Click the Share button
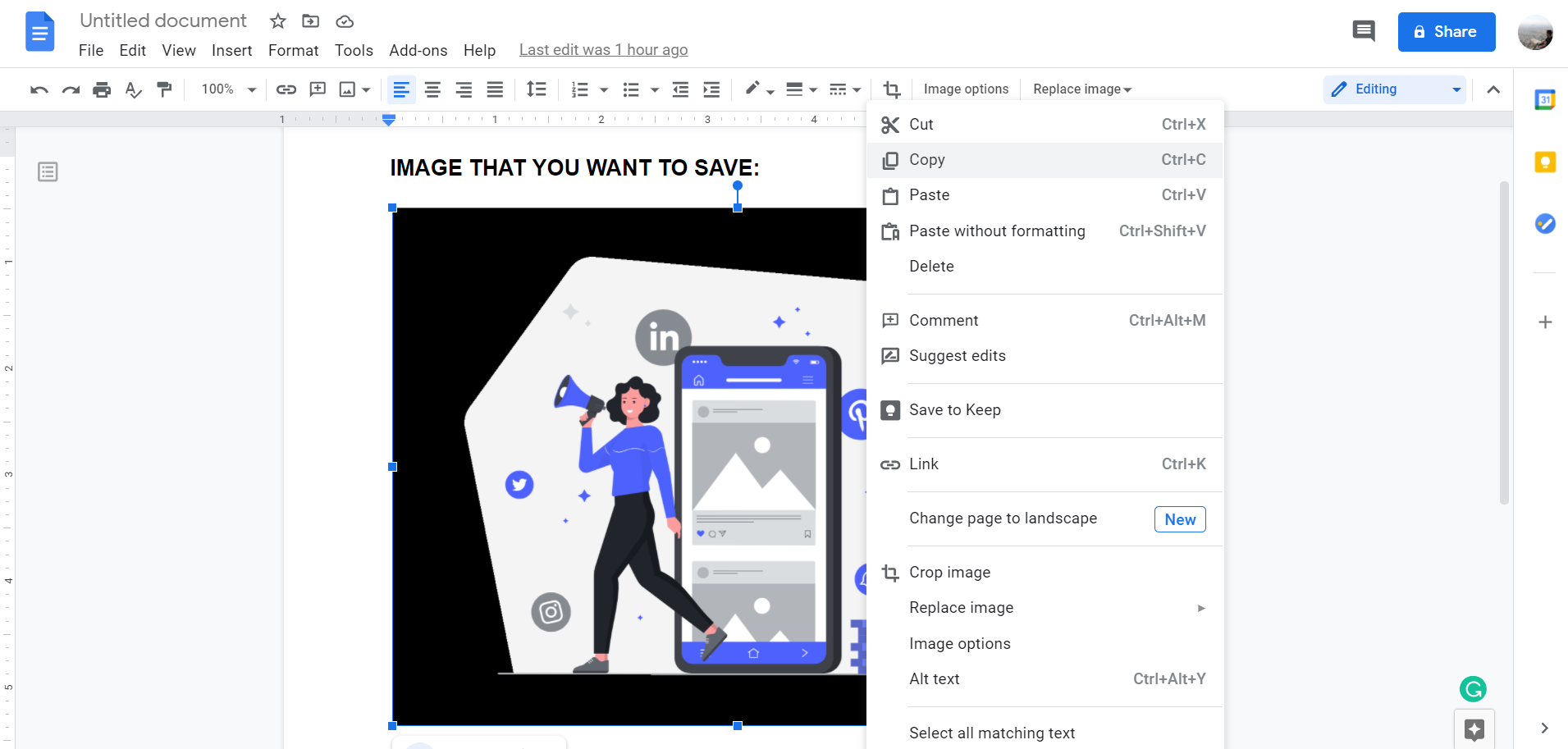The image size is (1568, 749). click(x=1446, y=32)
